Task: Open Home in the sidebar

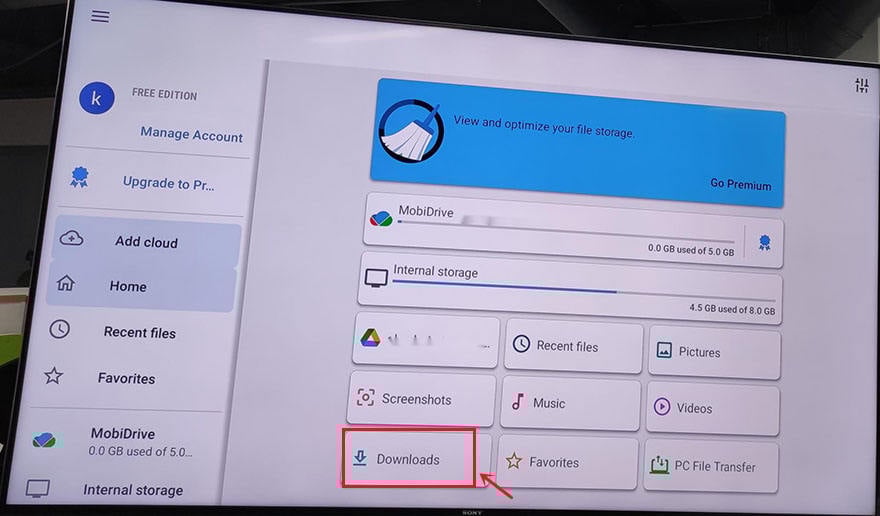Action: (x=127, y=286)
